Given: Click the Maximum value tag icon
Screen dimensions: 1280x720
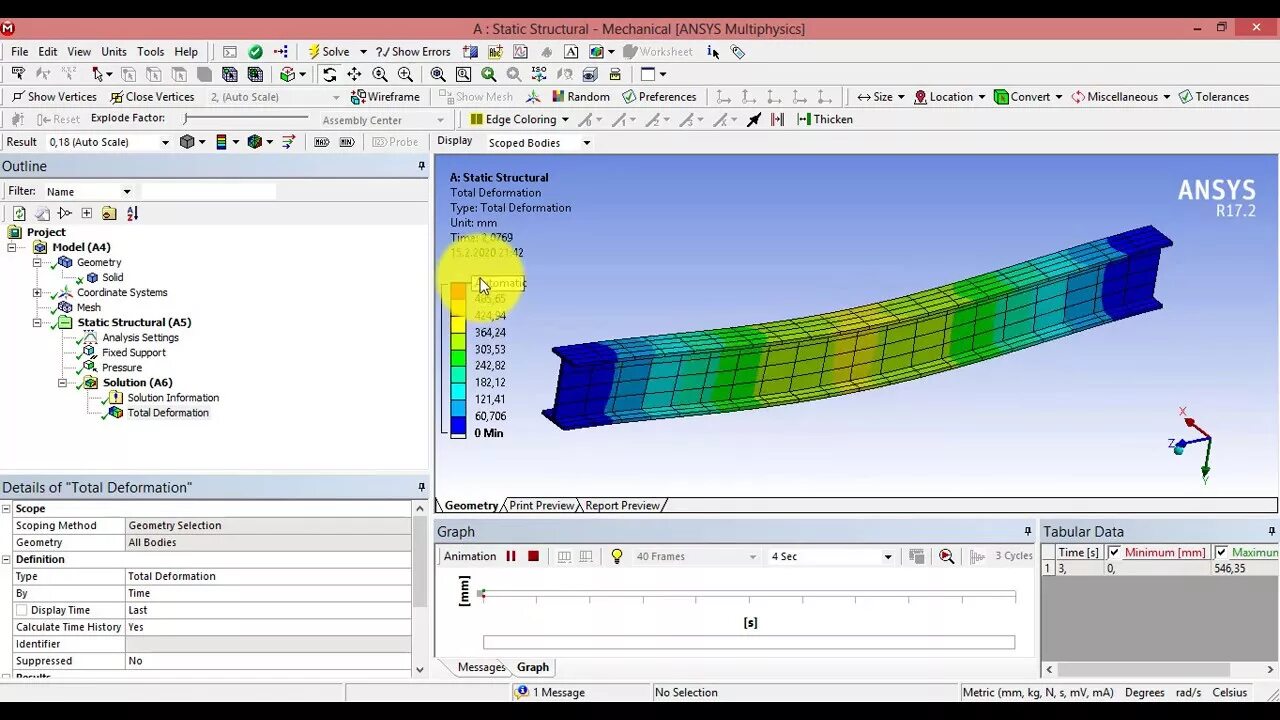Looking at the screenshot, I should coord(322,142).
